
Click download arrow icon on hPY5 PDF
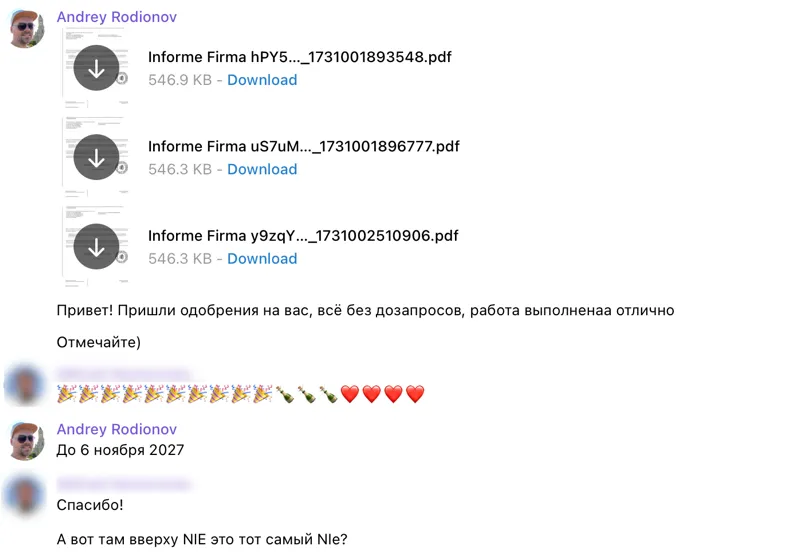click(96, 68)
